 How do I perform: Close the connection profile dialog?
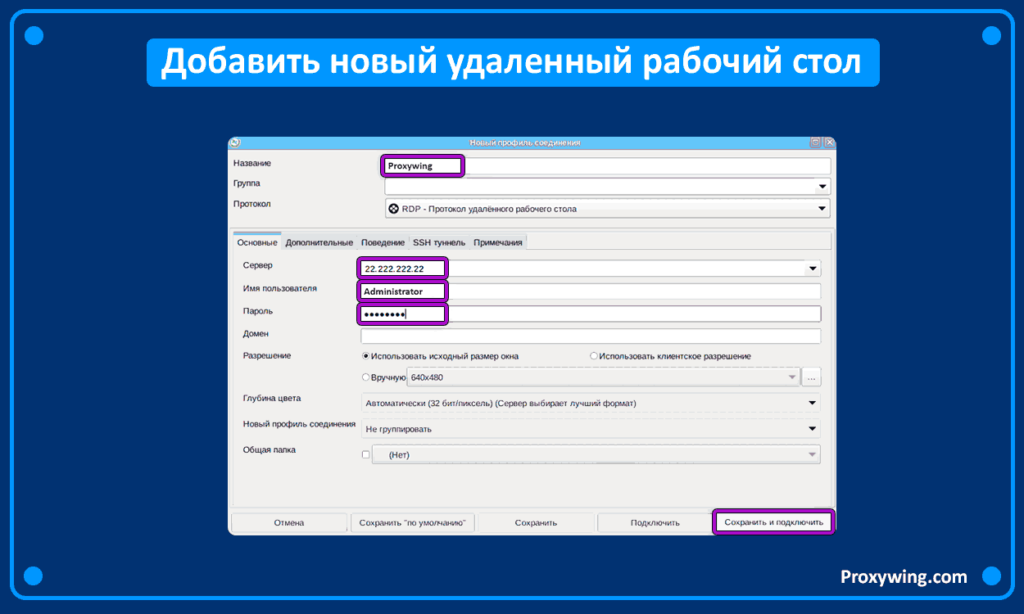(829, 142)
